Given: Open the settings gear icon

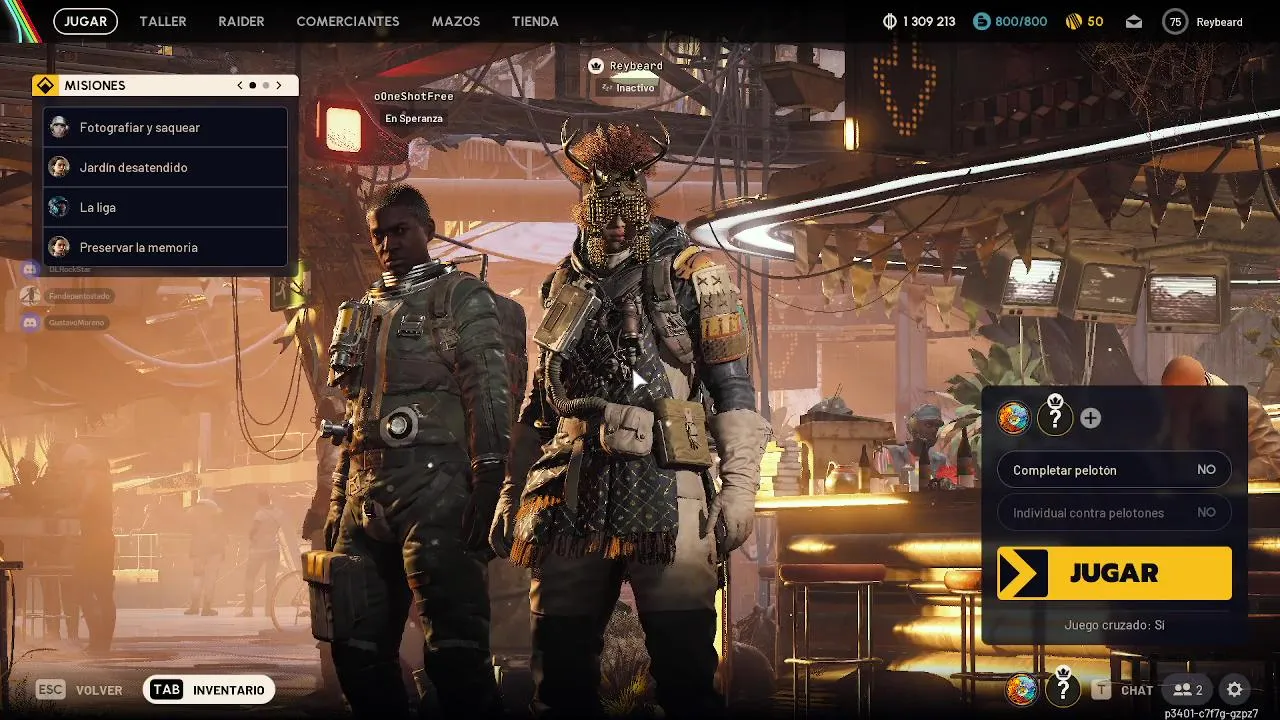Looking at the screenshot, I should pos(1235,689).
